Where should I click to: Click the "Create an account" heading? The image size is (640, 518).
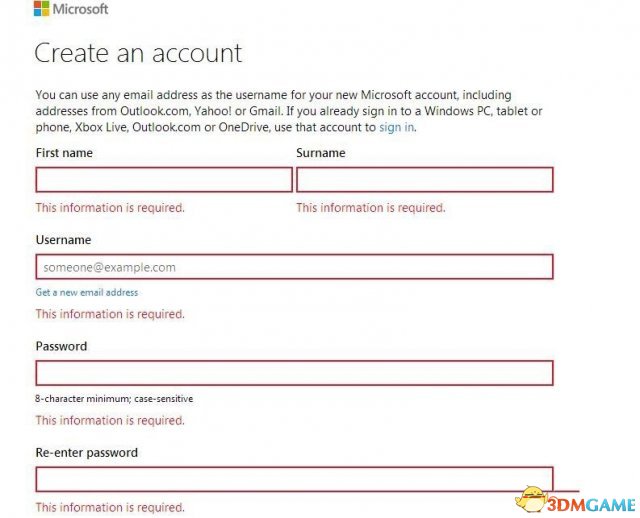click(x=138, y=53)
